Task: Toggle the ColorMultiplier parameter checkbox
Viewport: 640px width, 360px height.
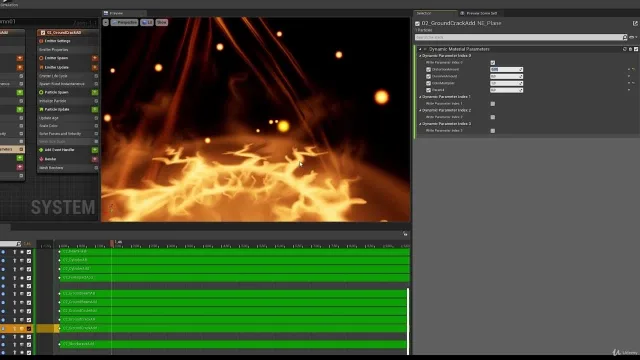Action: point(429,83)
